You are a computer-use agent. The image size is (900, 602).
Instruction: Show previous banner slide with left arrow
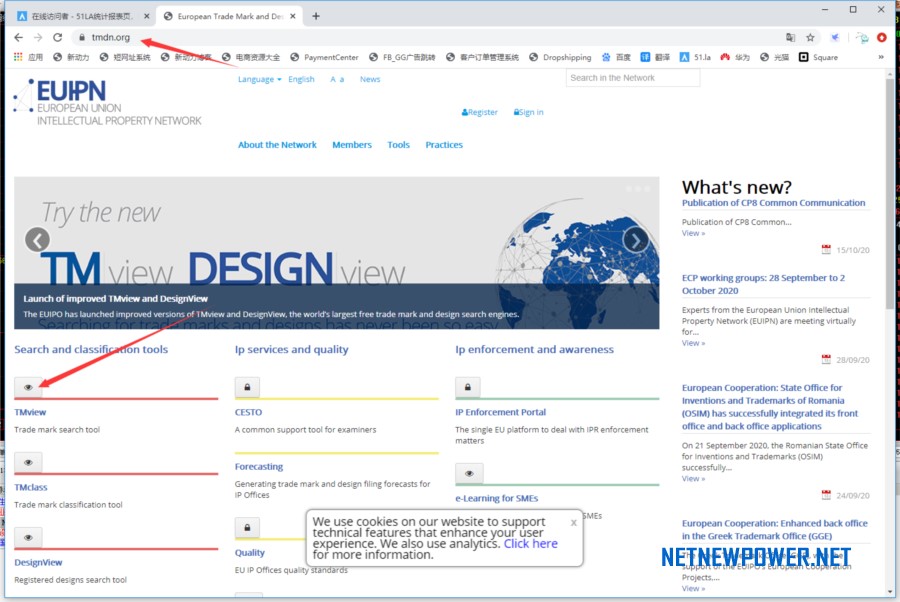(x=37, y=240)
